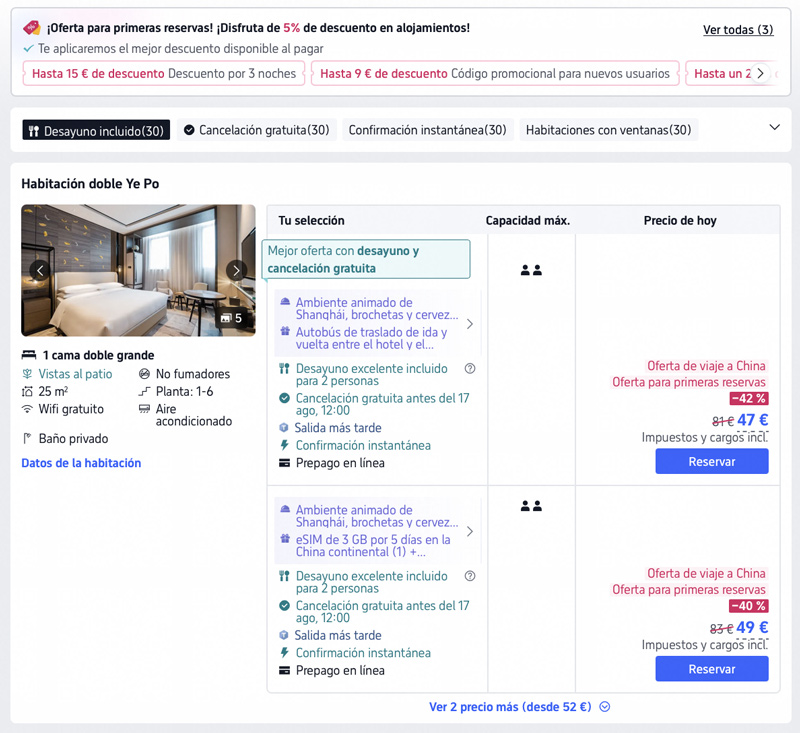Click the red discount tag icon
This screenshot has width=800, height=733.
pyautogui.click(x=32, y=28)
